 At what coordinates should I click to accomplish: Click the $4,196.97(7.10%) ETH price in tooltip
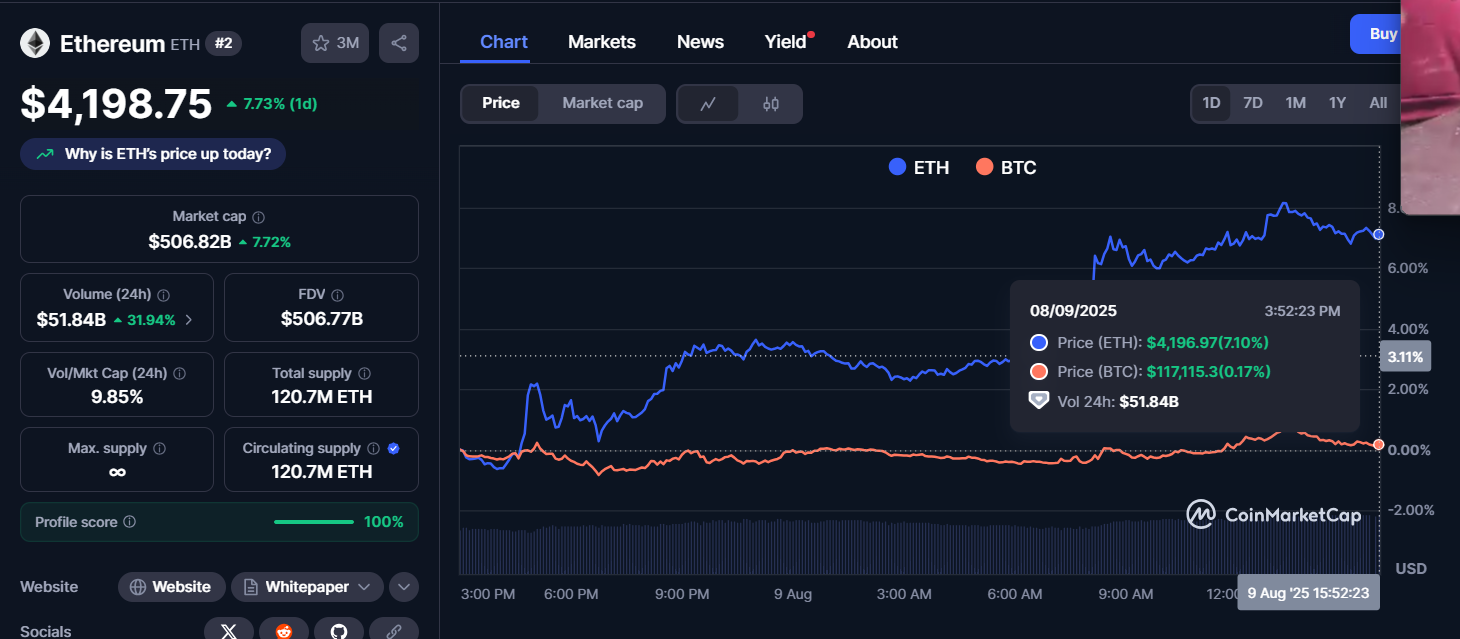click(1208, 343)
